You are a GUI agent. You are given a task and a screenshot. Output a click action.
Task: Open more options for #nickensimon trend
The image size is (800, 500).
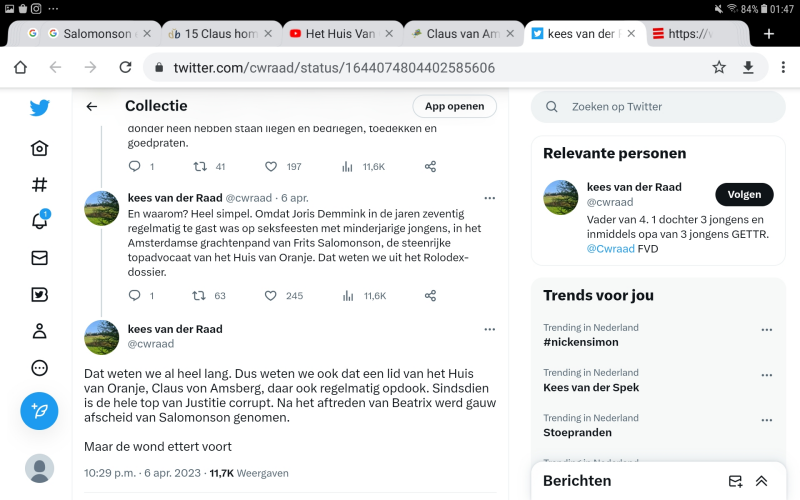coord(766,330)
